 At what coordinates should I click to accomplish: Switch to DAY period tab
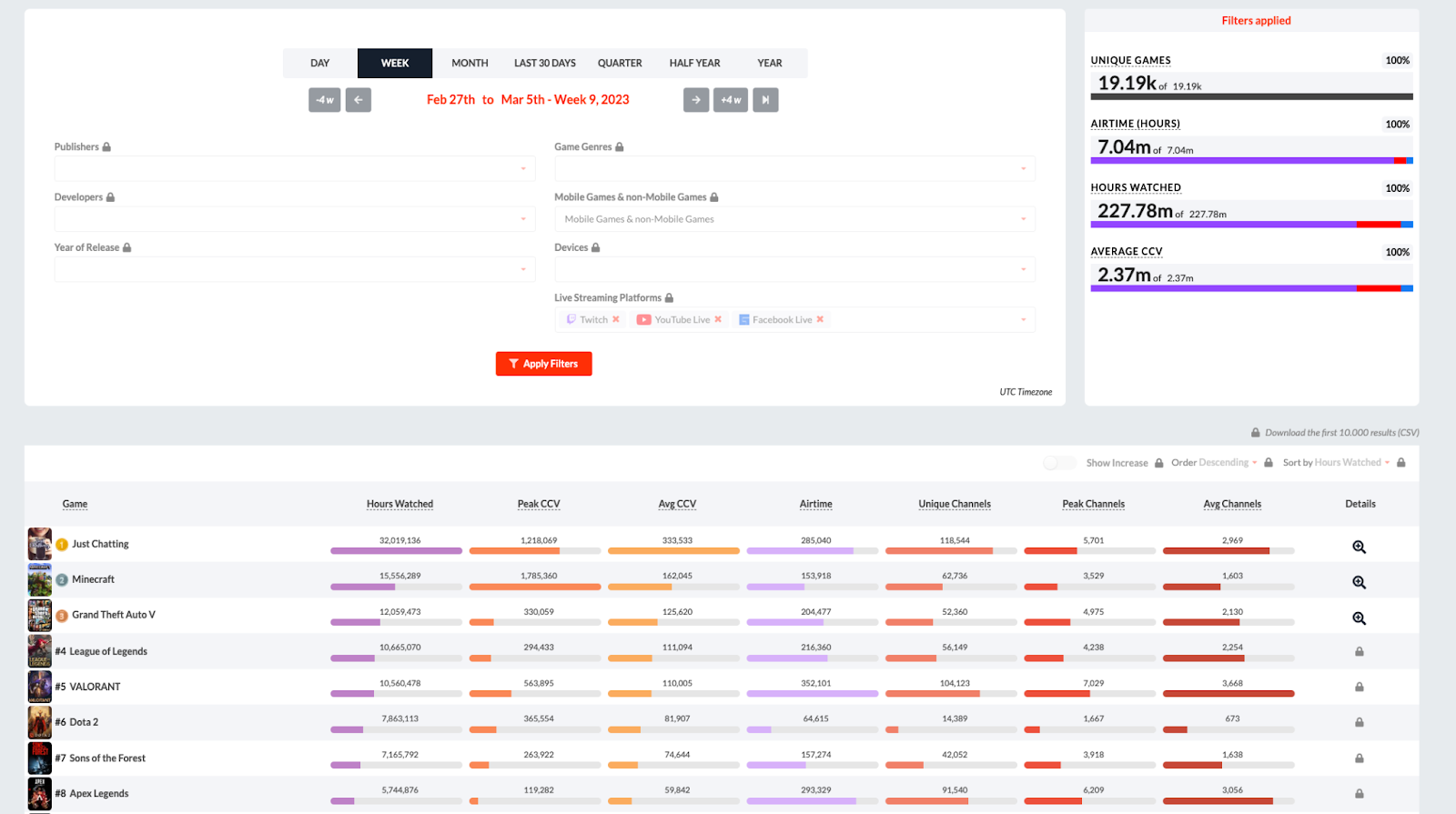[320, 63]
